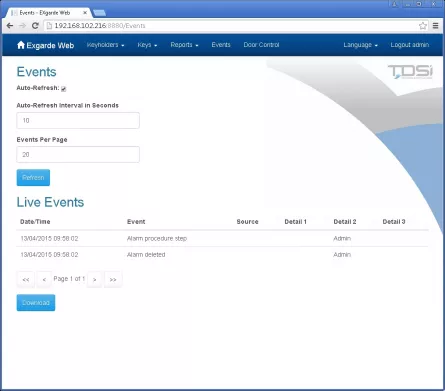This screenshot has height=391, width=445.
Task: Click date of Alarm procedure step row
Action: 49,238
